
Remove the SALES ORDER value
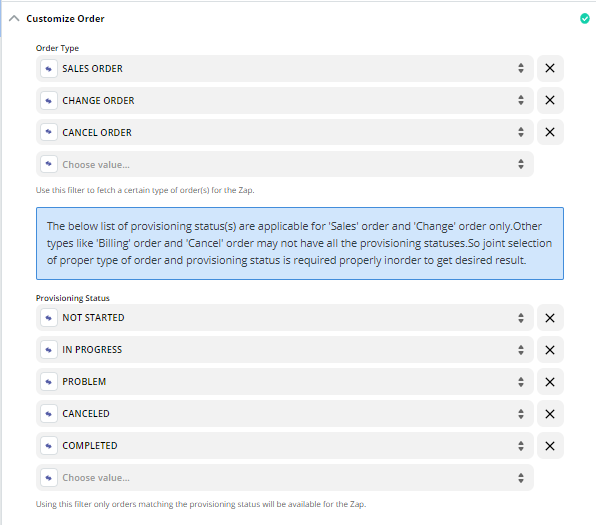(x=550, y=68)
